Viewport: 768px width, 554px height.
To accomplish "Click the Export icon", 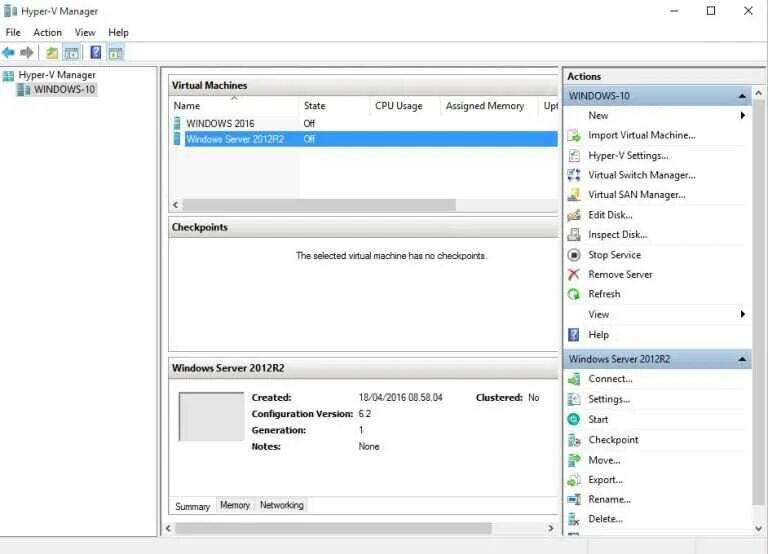I will (574, 480).
